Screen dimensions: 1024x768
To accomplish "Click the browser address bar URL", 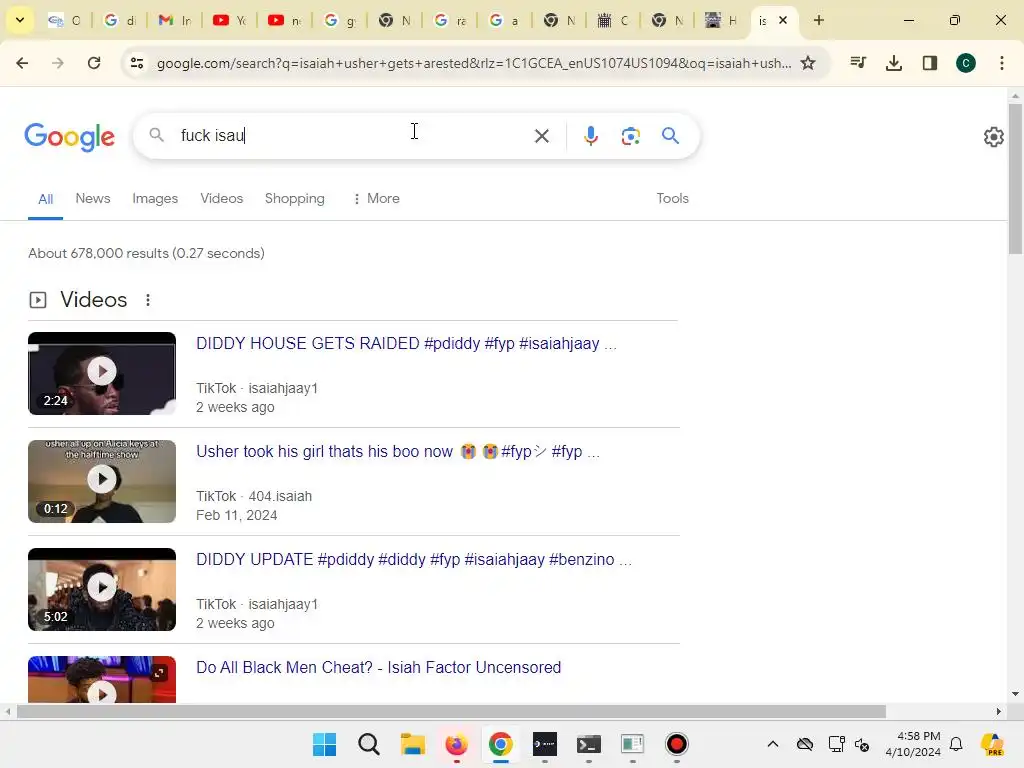I will [x=473, y=63].
